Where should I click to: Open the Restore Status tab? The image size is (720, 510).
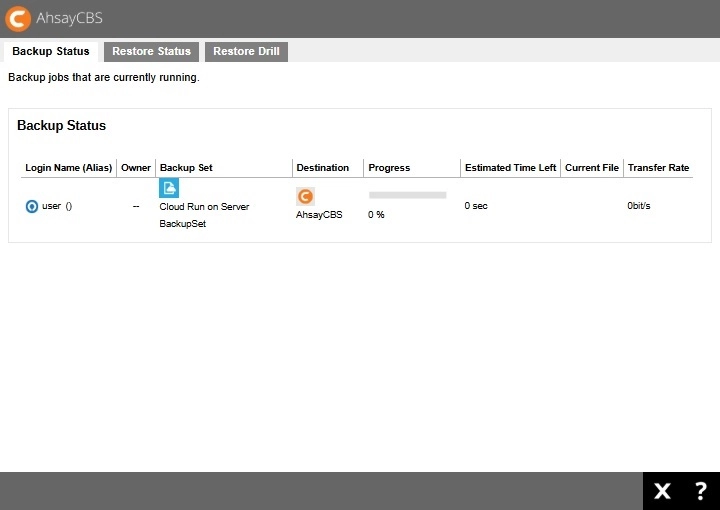pyautogui.click(x=152, y=51)
